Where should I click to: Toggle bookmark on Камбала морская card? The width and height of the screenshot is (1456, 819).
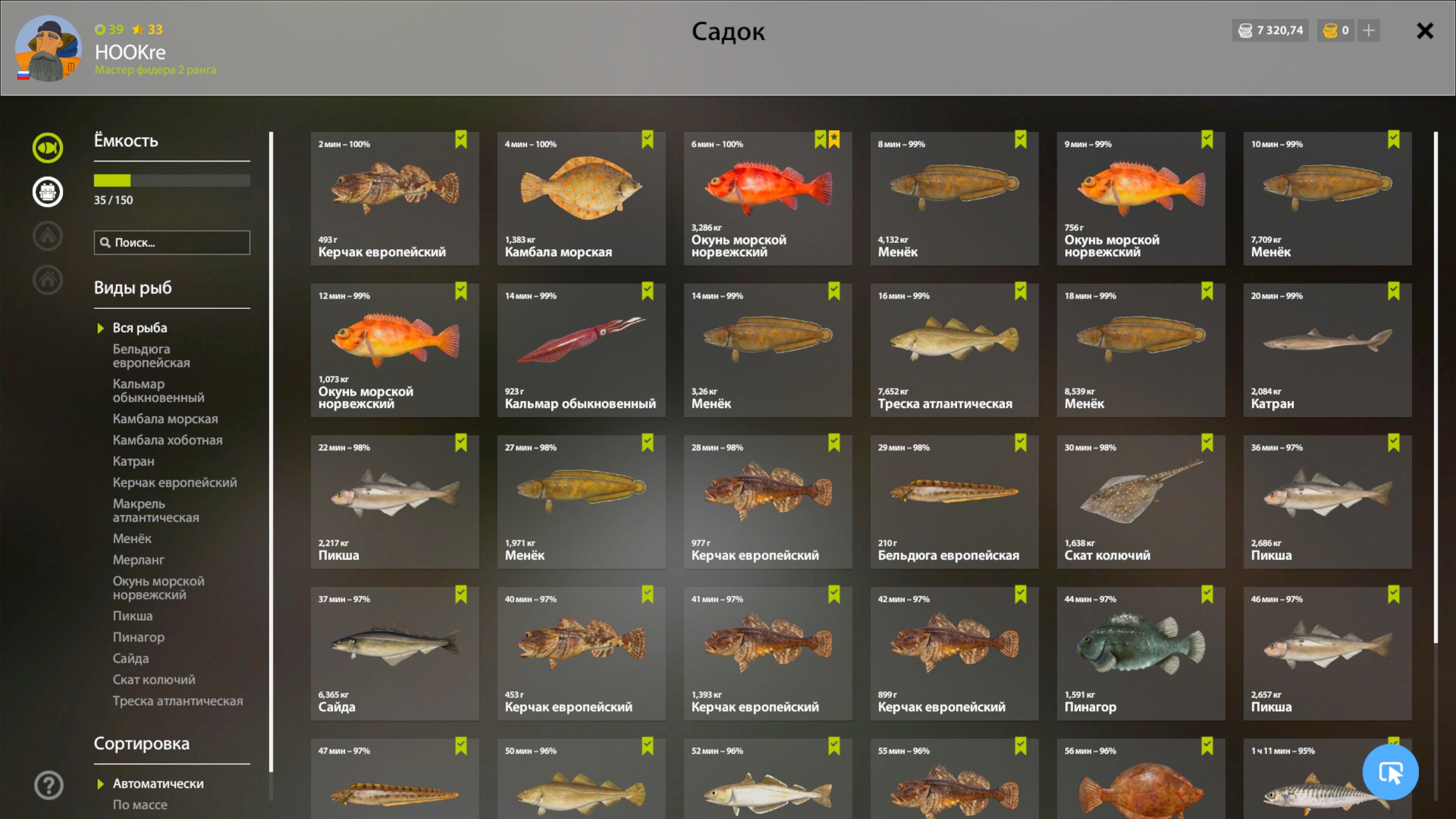pyautogui.click(x=647, y=139)
